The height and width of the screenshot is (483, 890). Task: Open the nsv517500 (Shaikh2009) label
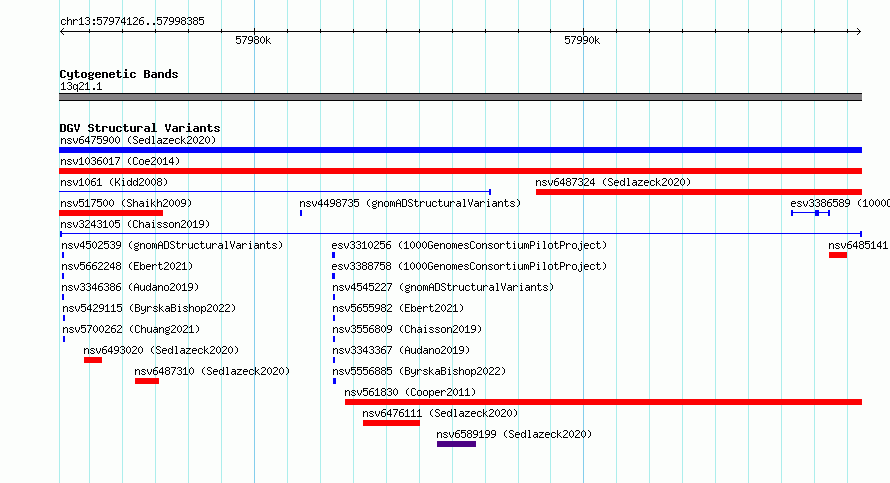click(x=126, y=203)
